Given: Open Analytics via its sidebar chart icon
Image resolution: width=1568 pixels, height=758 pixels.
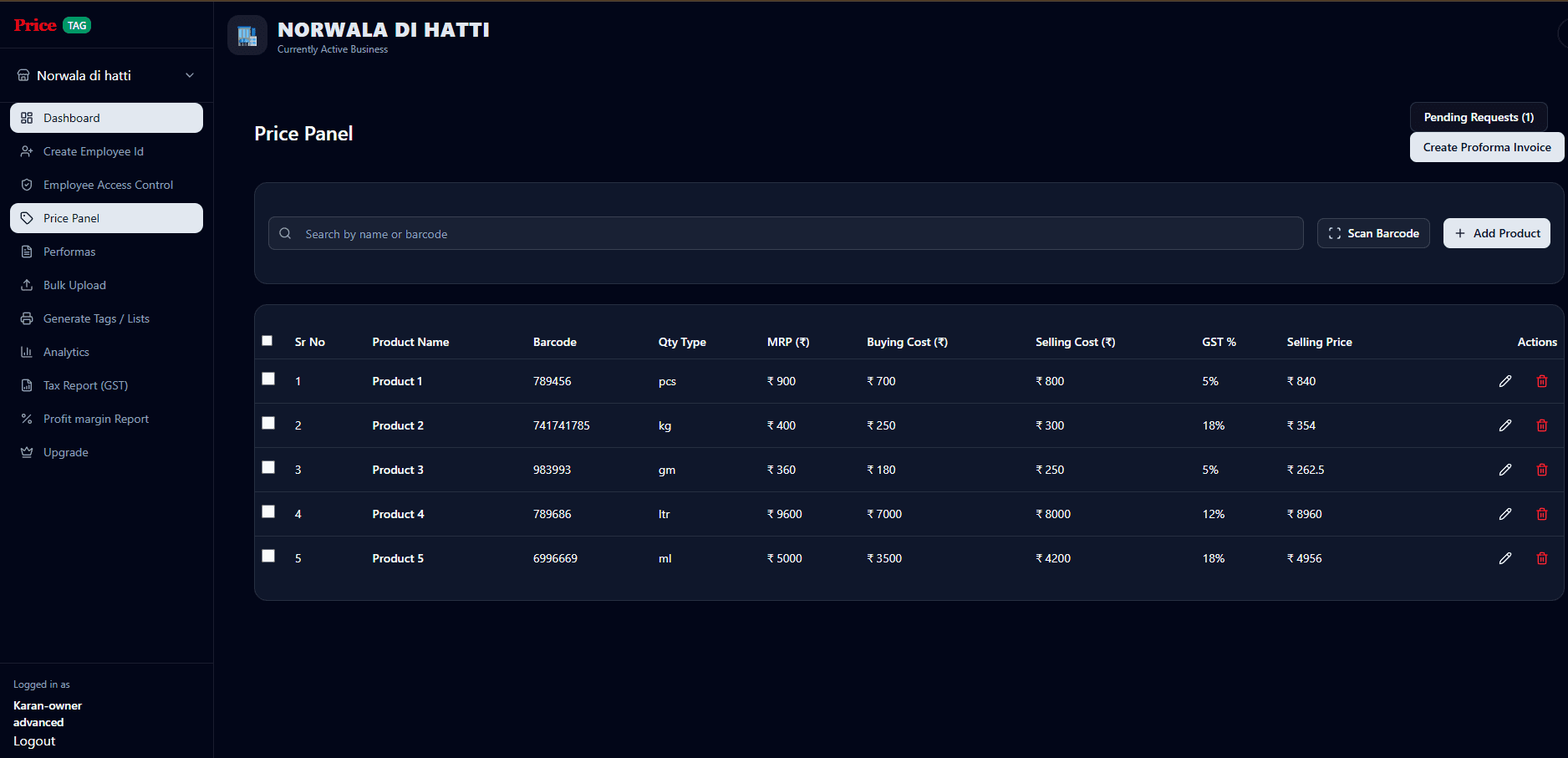Looking at the screenshot, I should tap(27, 352).
